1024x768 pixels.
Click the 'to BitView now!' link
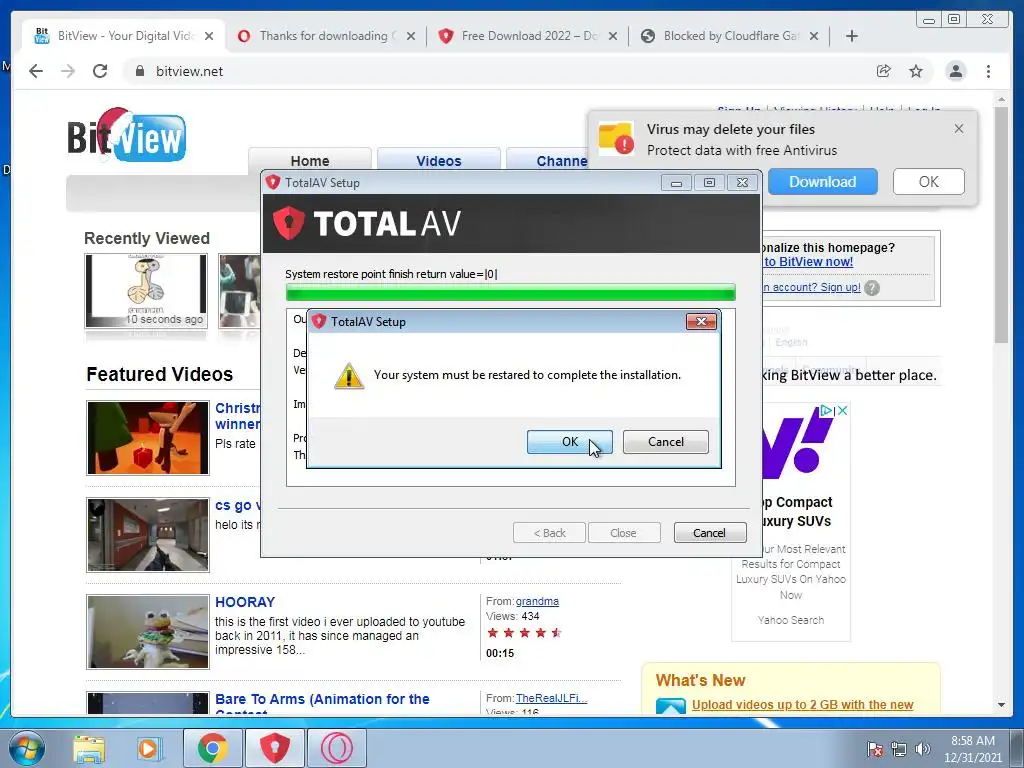pyautogui.click(x=808, y=262)
